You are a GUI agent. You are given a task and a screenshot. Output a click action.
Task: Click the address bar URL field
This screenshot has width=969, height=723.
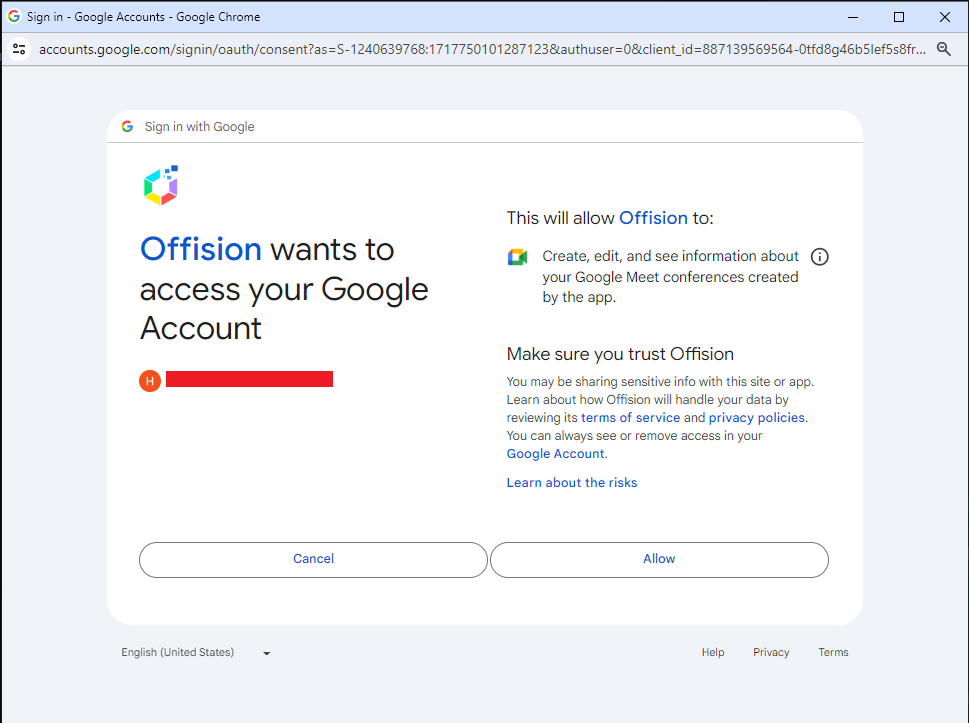tap(482, 49)
